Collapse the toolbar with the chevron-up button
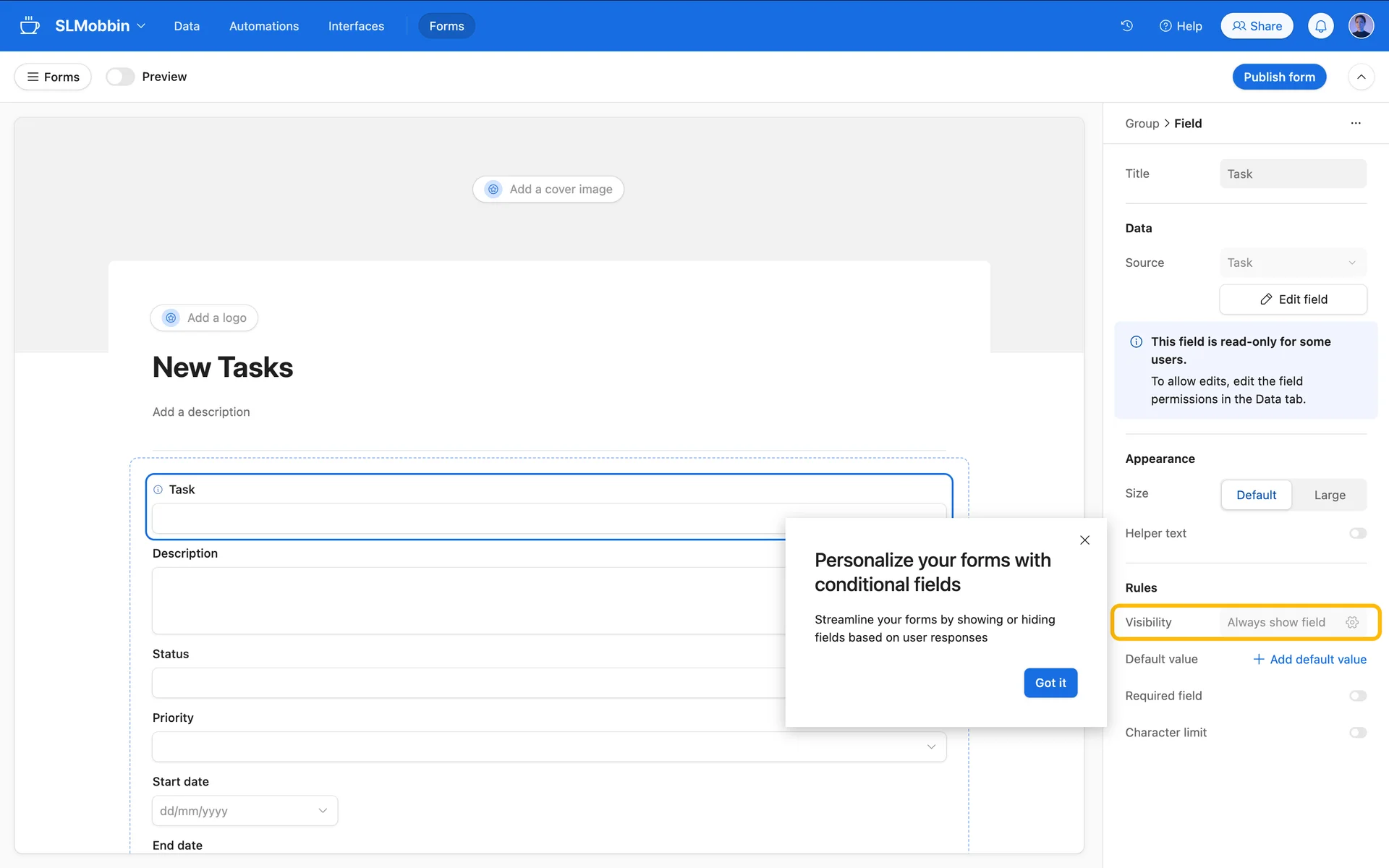The height and width of the screenshot is (868, 1389). 1361,77
